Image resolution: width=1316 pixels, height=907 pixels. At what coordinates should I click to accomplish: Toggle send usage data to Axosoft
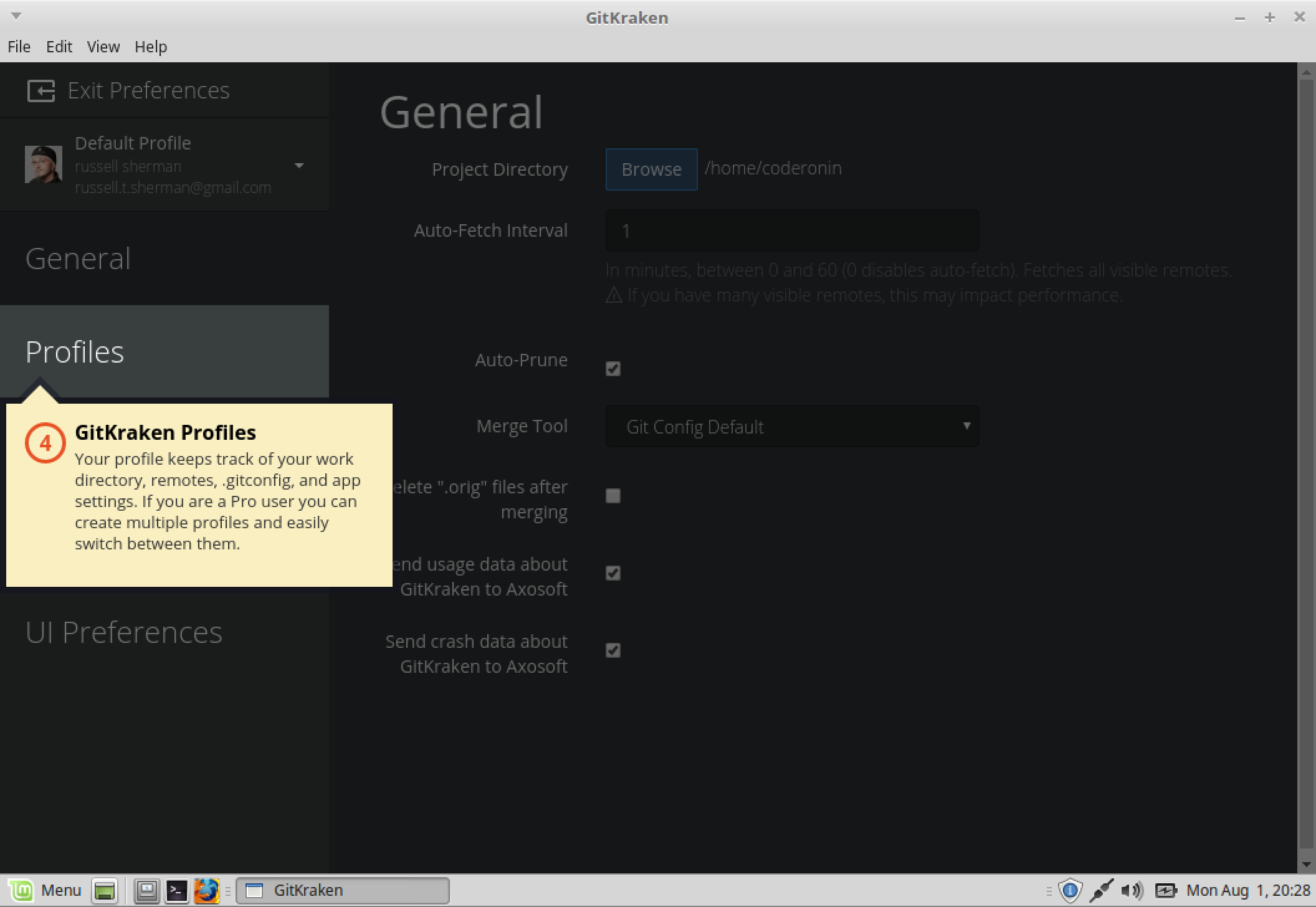pyautogui.click(x=613, y=573)
